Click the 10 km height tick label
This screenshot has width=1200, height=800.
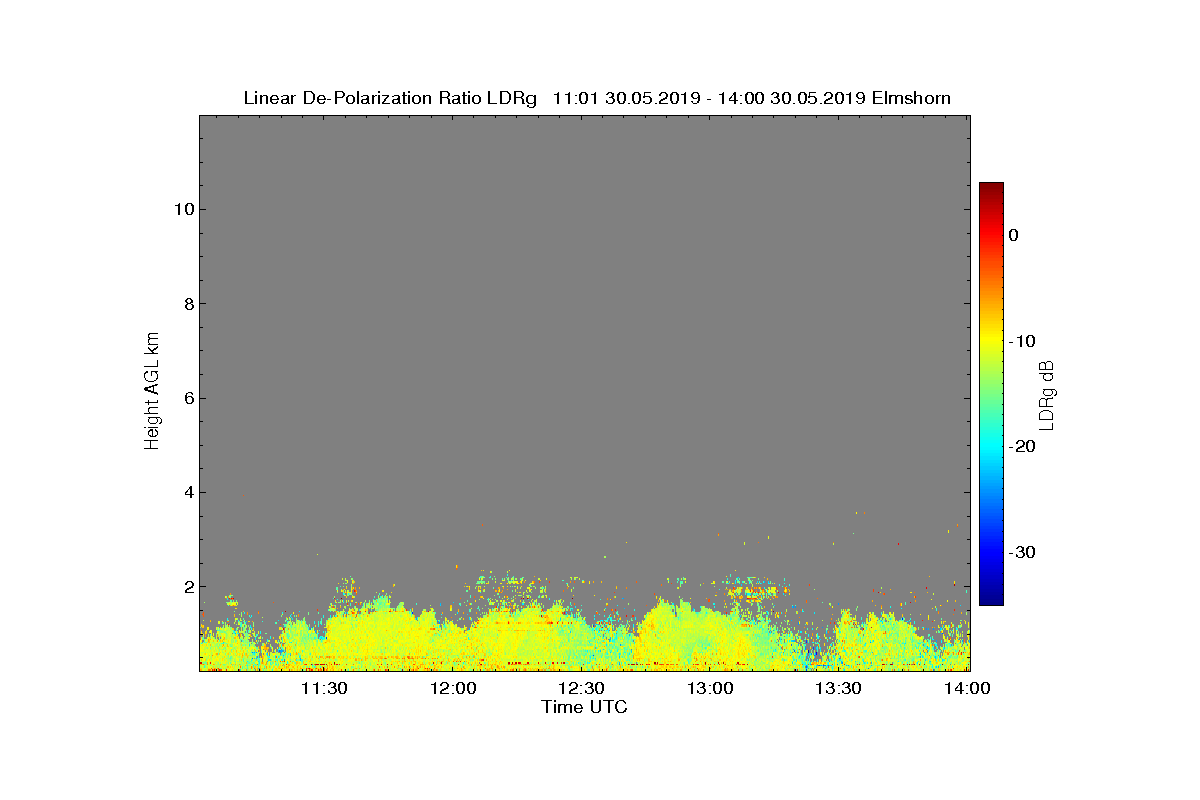(x=183, y=210)
